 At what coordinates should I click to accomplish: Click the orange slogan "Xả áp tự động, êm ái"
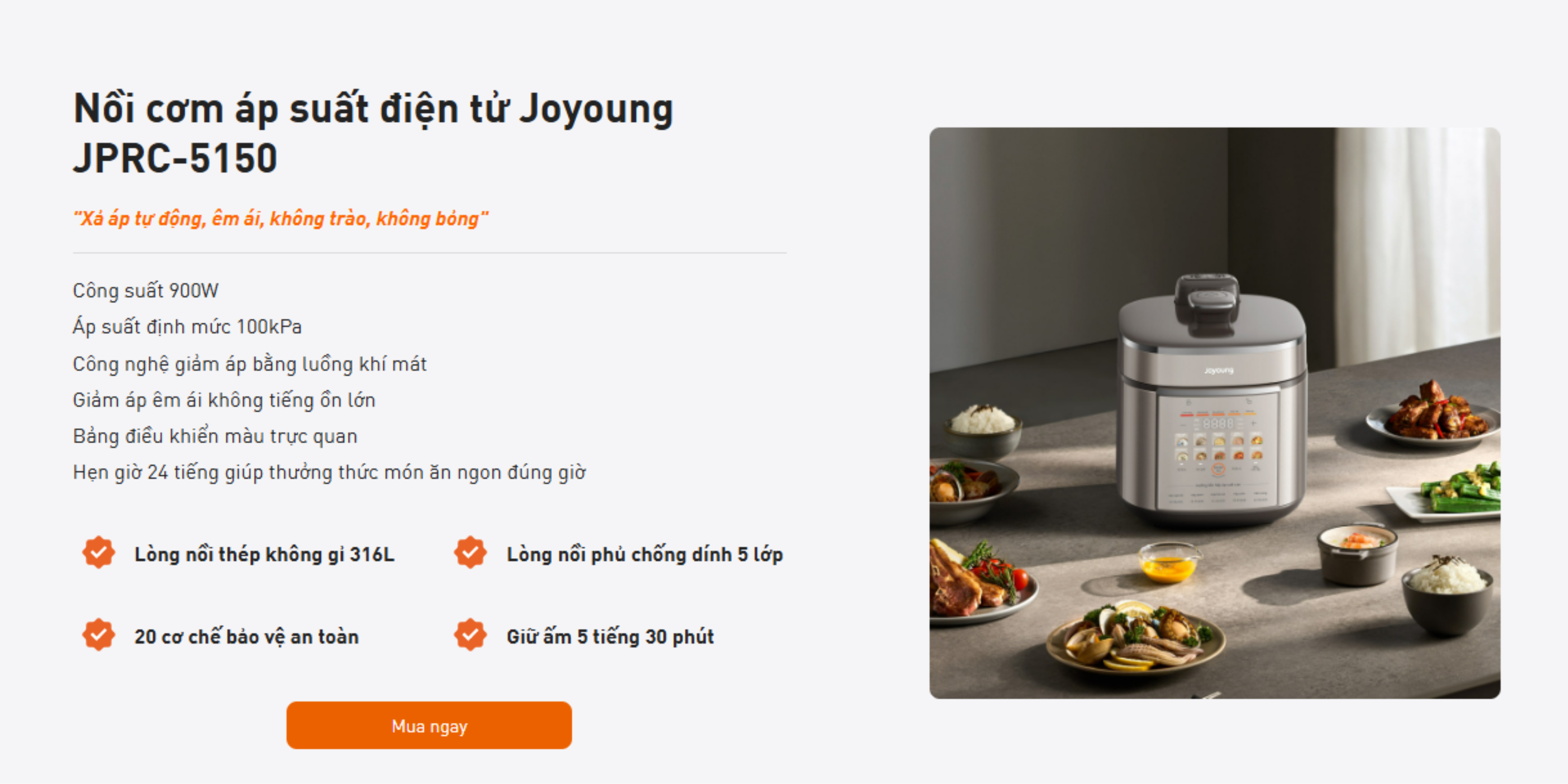click(281, 219)
